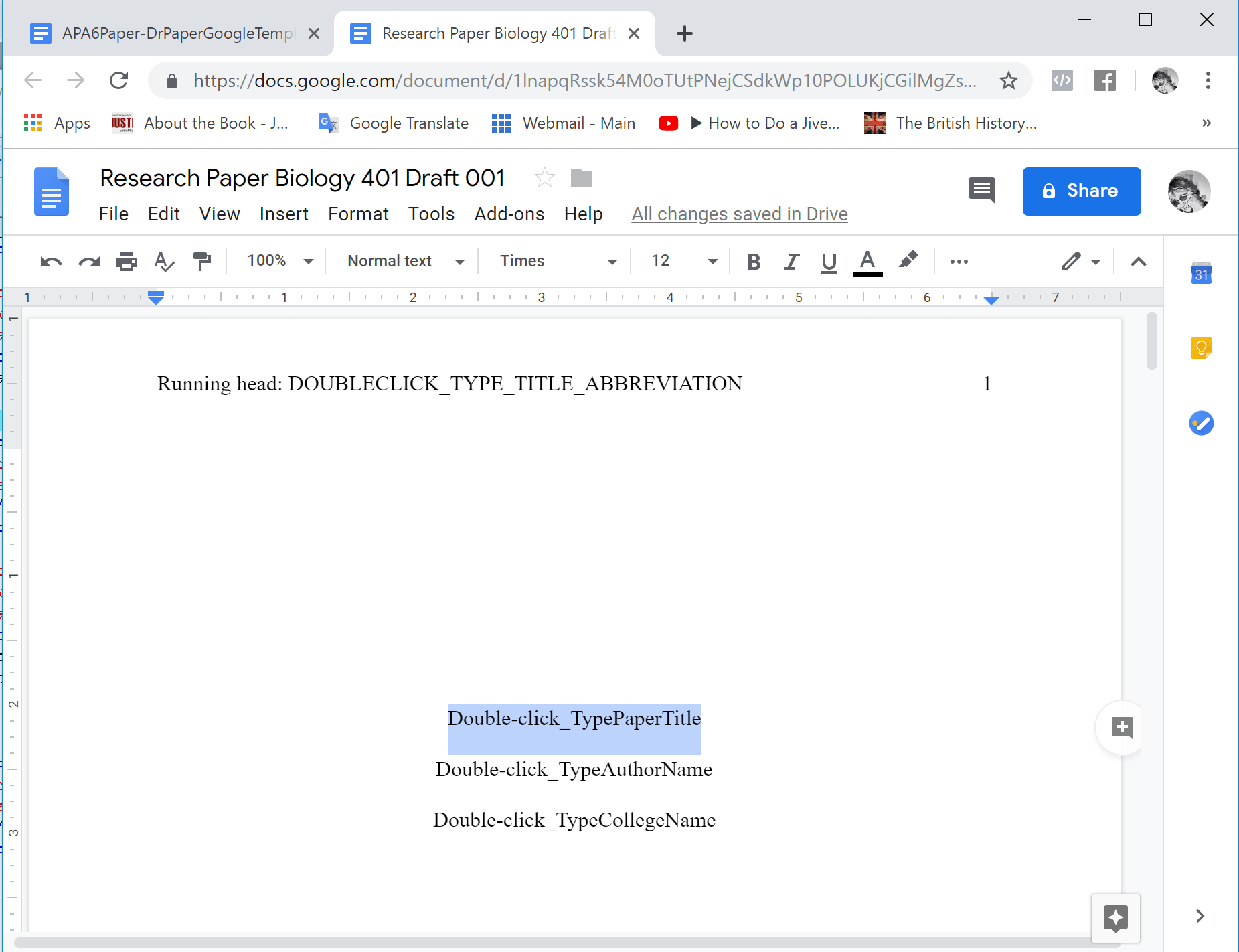The height and width of the screenshot is (952, 1239).
Task: Open the Times font dropdown
Action: click(x=557, y=261)
